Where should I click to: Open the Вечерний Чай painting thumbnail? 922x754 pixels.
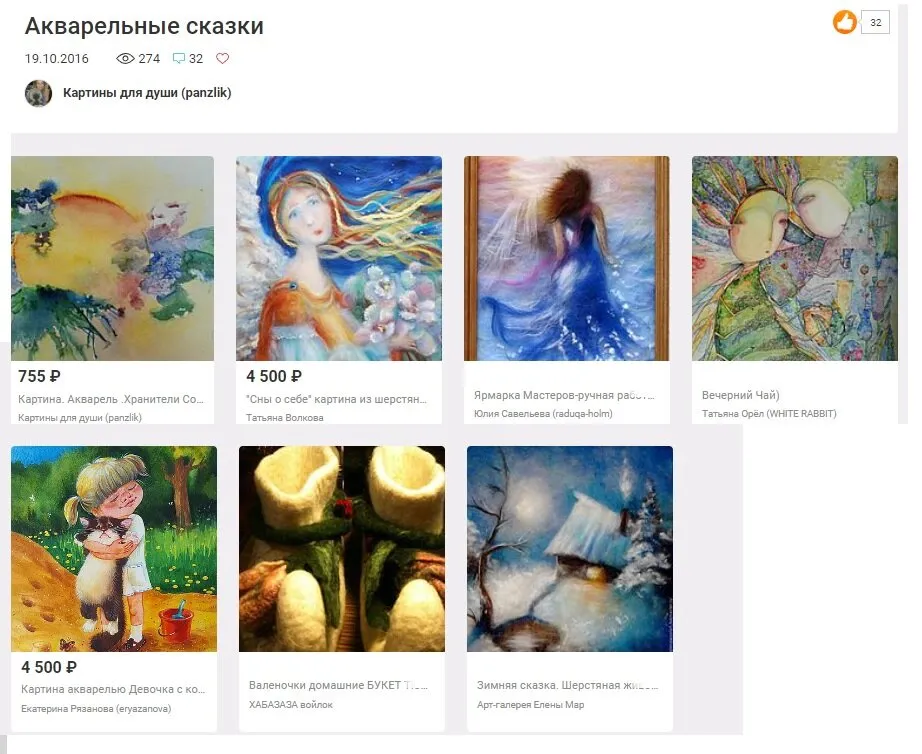click(795, 258)
